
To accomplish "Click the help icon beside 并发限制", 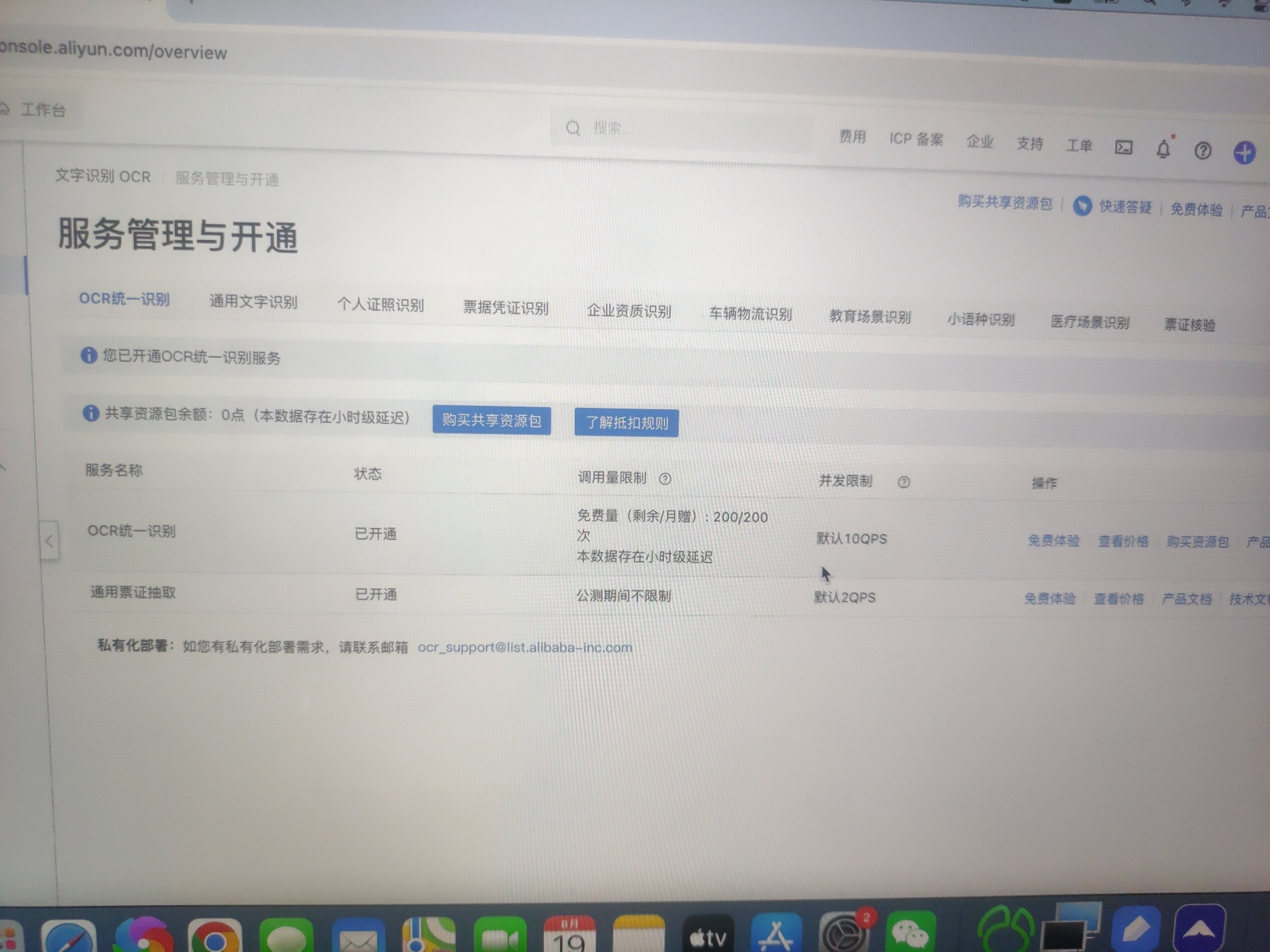I will pos(904,482).
